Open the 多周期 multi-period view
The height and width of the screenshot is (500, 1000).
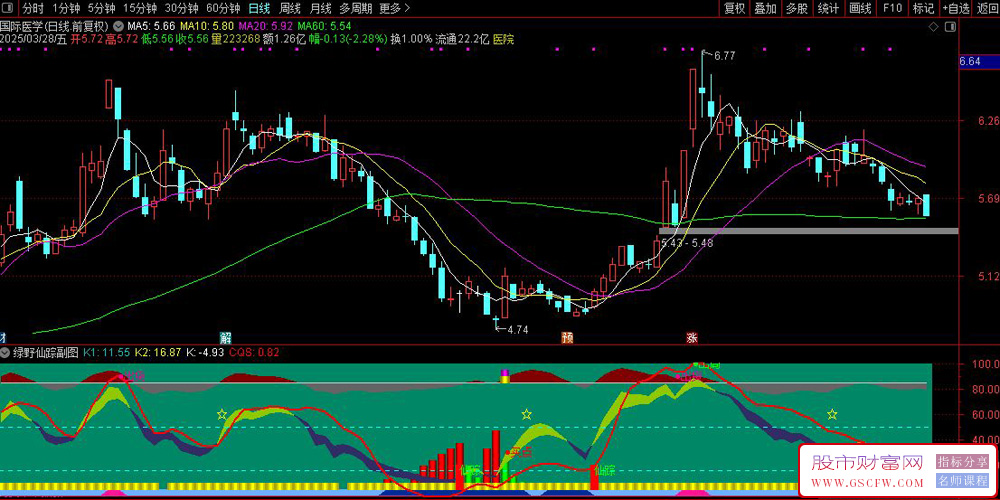355,8
